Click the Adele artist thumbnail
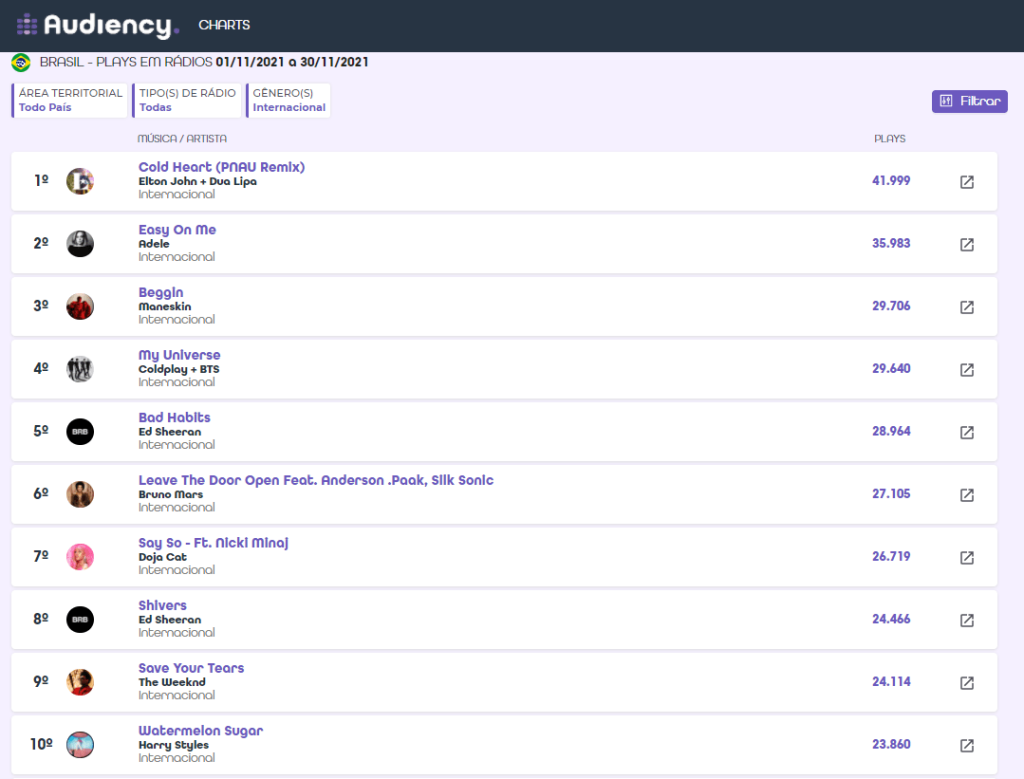The image size is (1024, 779). (x=80, y=244)
